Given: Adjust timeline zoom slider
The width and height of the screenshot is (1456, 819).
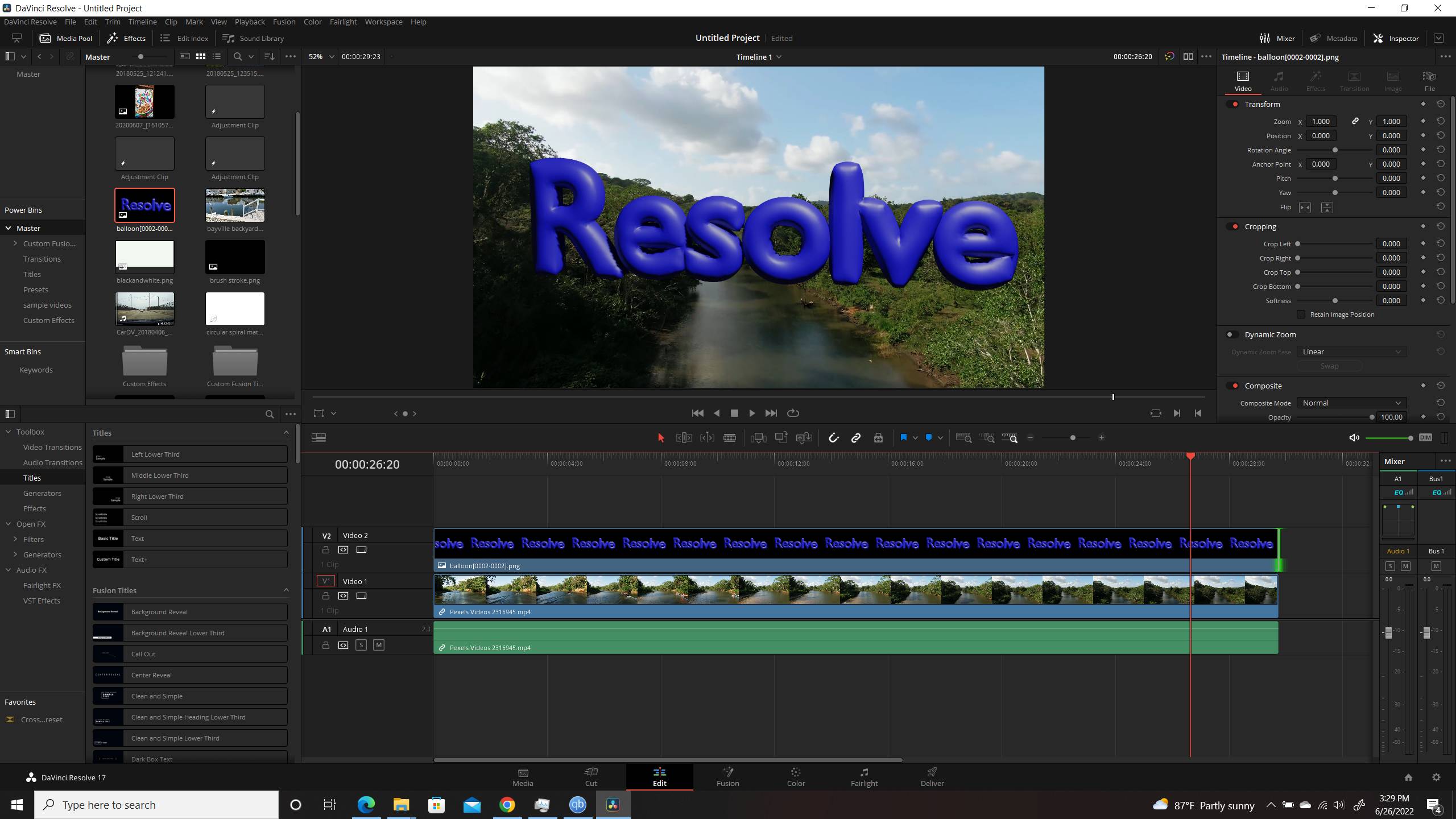Looking at the screenshot, I should (1073, 437).
